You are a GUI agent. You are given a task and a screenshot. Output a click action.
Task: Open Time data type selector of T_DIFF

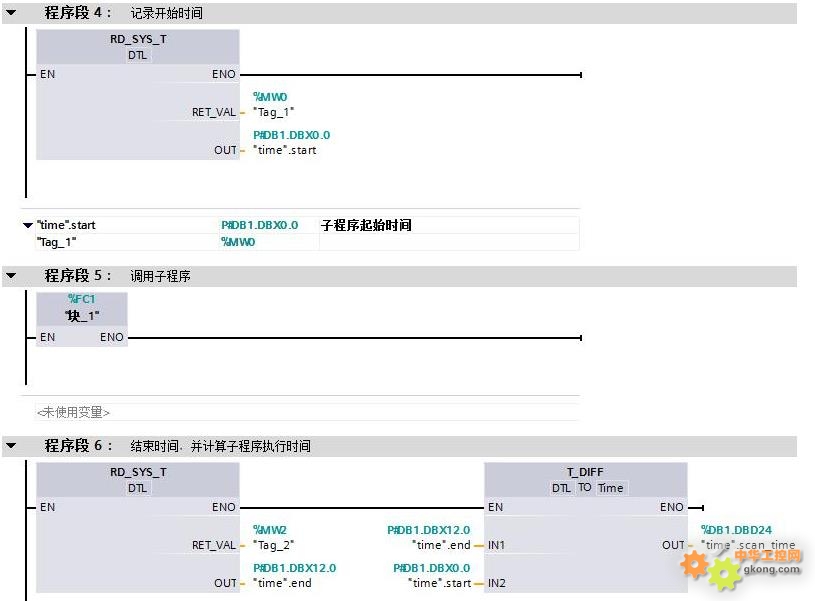tap(611, 488)
